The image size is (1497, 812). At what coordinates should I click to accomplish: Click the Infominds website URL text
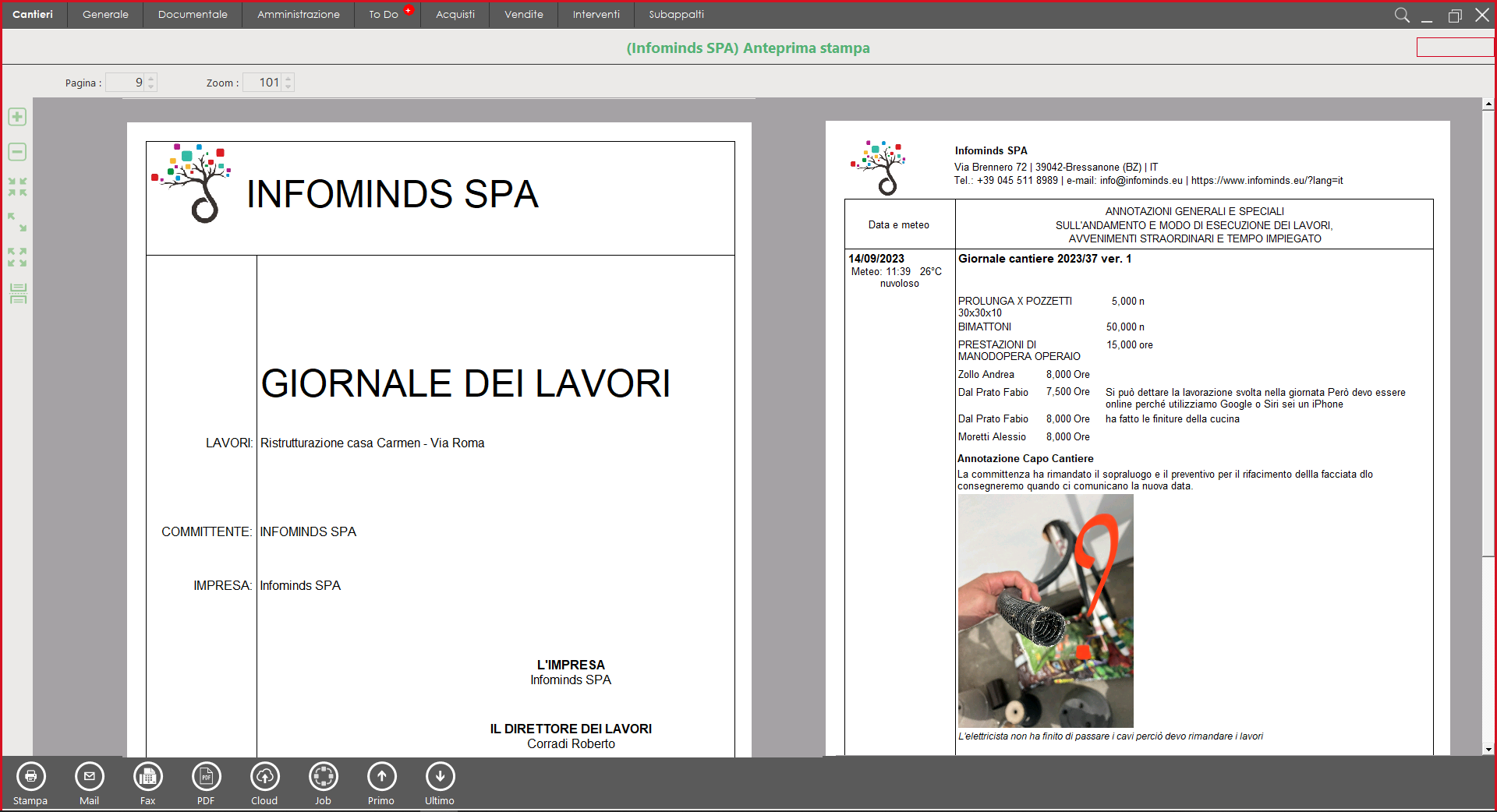click(1267, 181)
